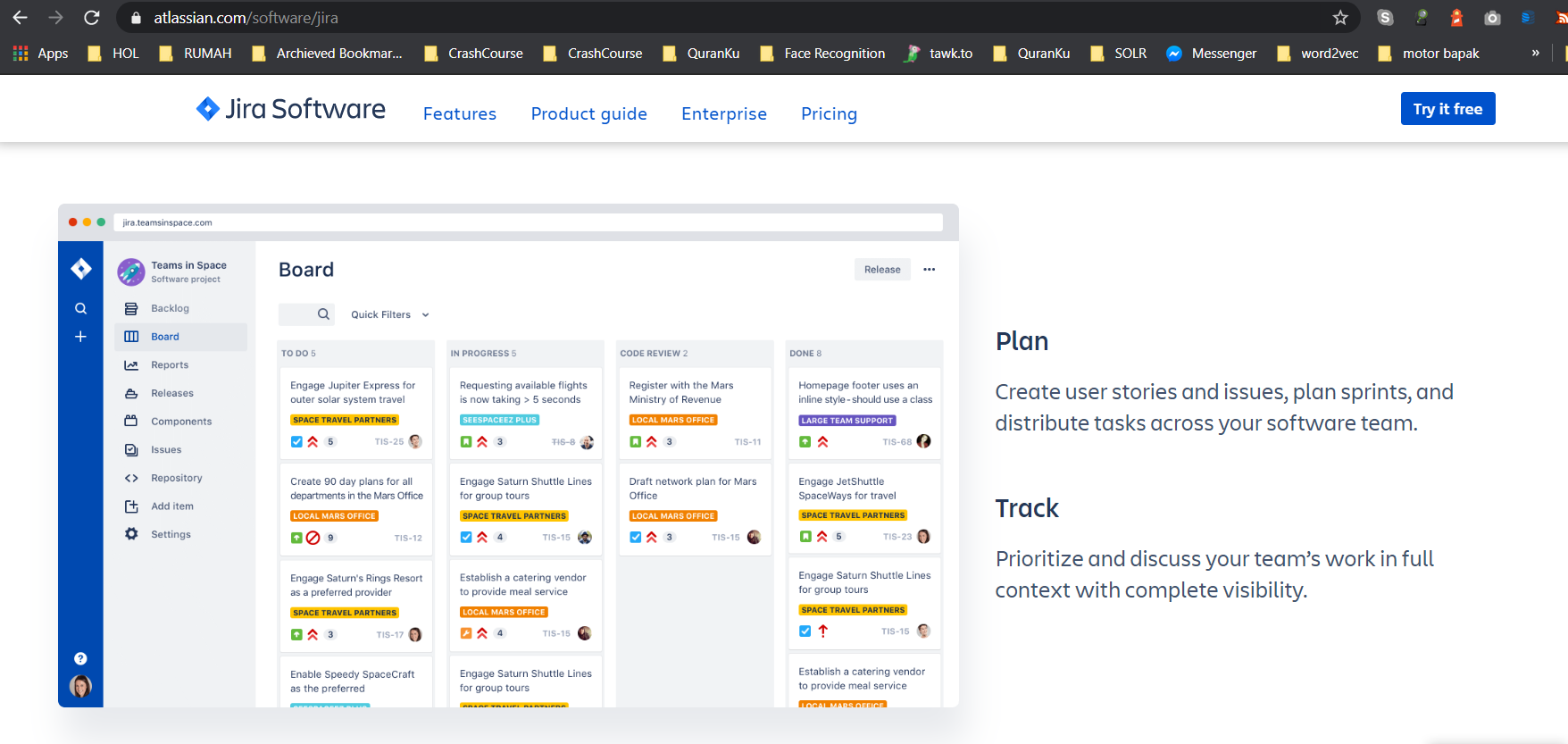Screen dimensions: 1568x744
Task: Click the "Register with the Mars Ministry of Revenue" card title
Action: pyautogui.click(x=681, y=392)
